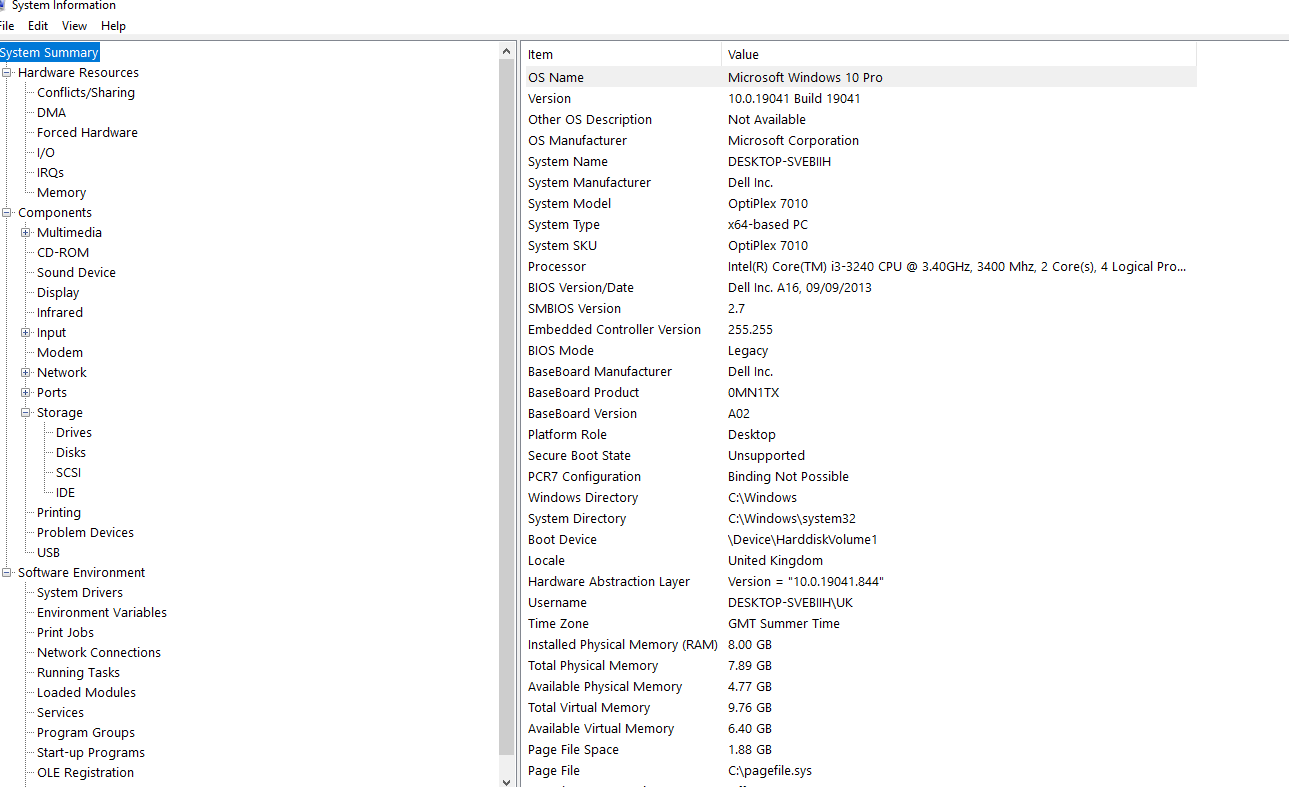The width and height of the screenshot is (1289, 787).
Task: Select Conflicts/Sharing tree item
Action: click(x=86, y=93)
